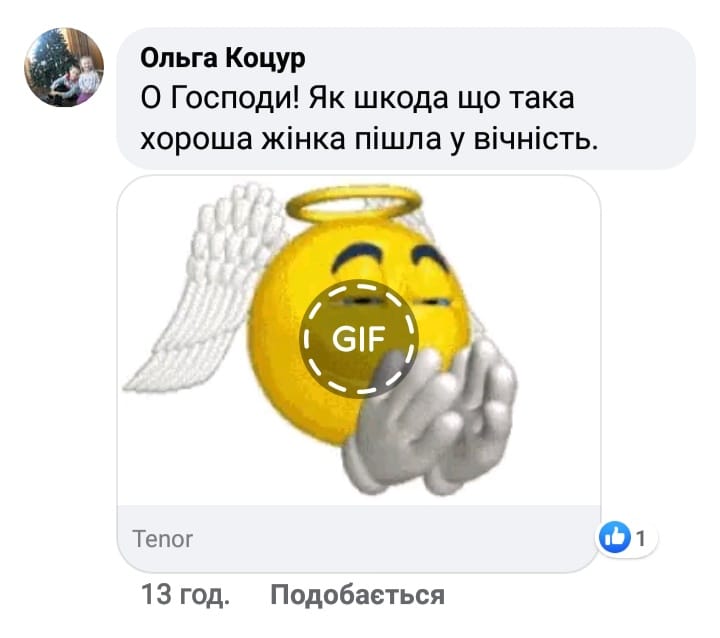720x638 pixels.
Task: Select the comment text line О Господи!
Action: [x=220, y=99]
